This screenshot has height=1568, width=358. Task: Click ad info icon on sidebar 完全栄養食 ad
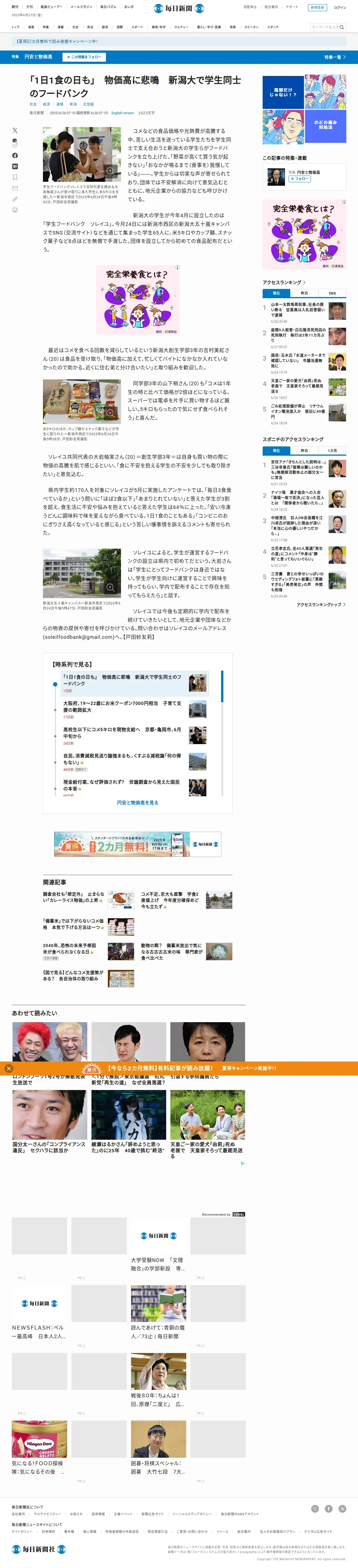click(x=344, y=202)
